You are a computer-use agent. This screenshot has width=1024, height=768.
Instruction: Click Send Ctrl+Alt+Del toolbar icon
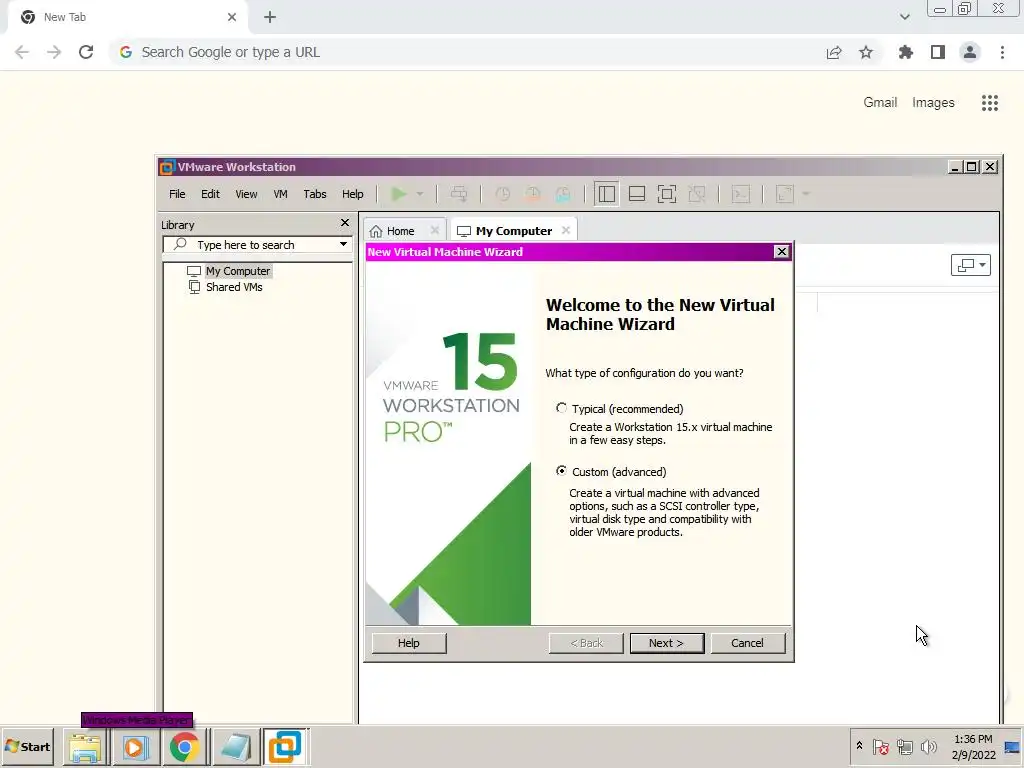click(x=459, y=194)
